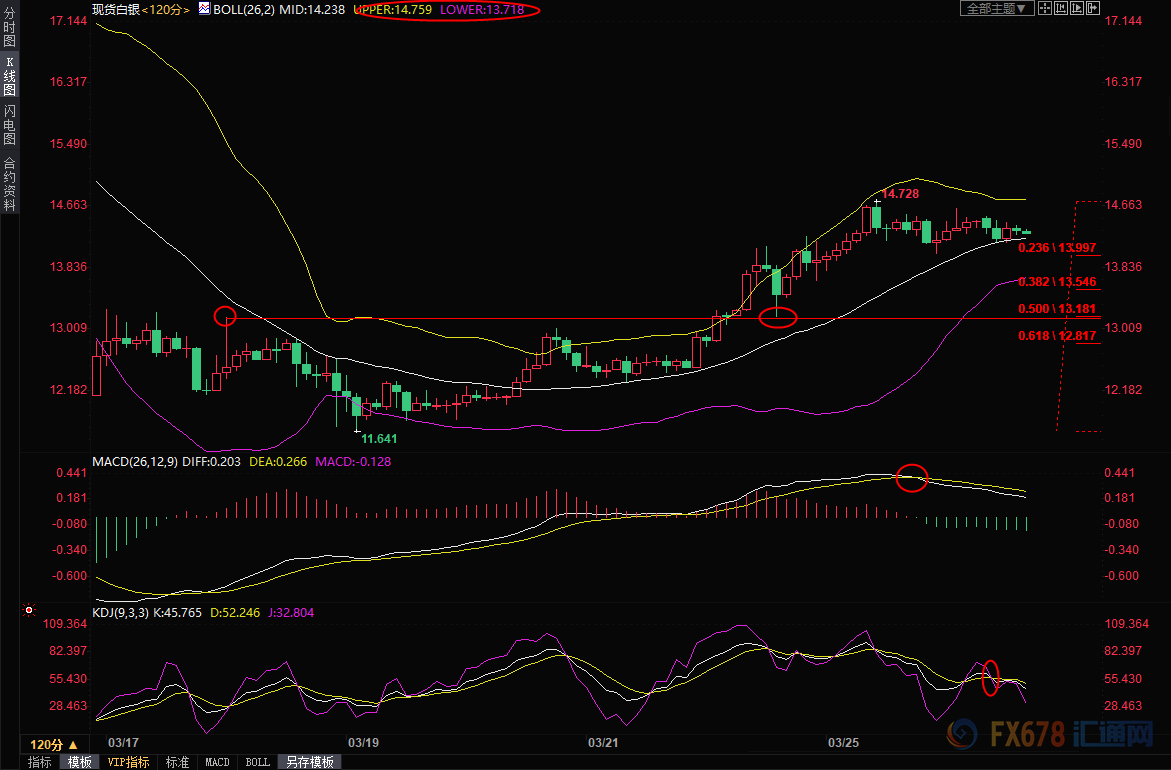Expand the 120分 period selector at bottom
This screenshot has height=770, width=1171.
(x=52, y=744)
